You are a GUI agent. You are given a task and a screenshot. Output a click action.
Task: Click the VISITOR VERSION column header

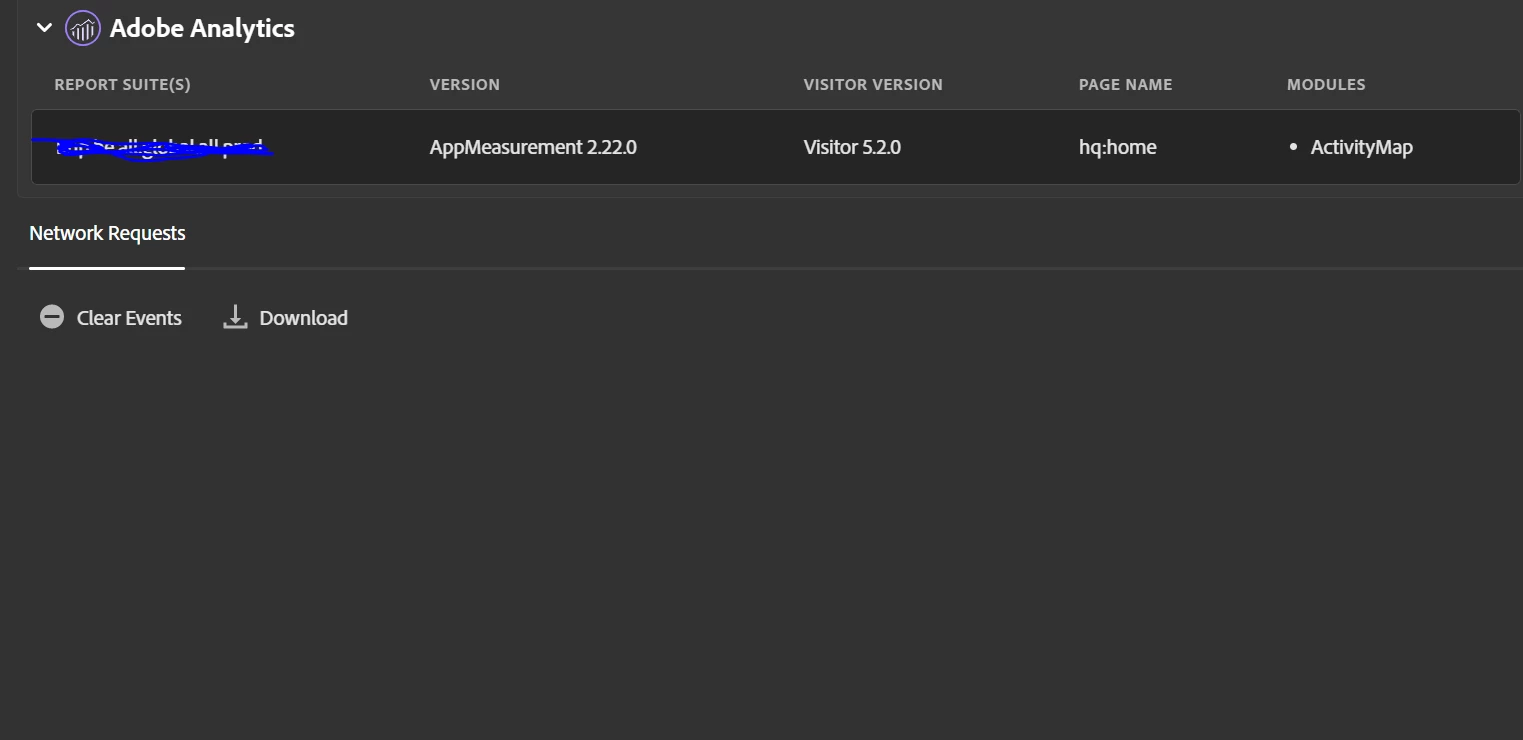tap(873, 85)
